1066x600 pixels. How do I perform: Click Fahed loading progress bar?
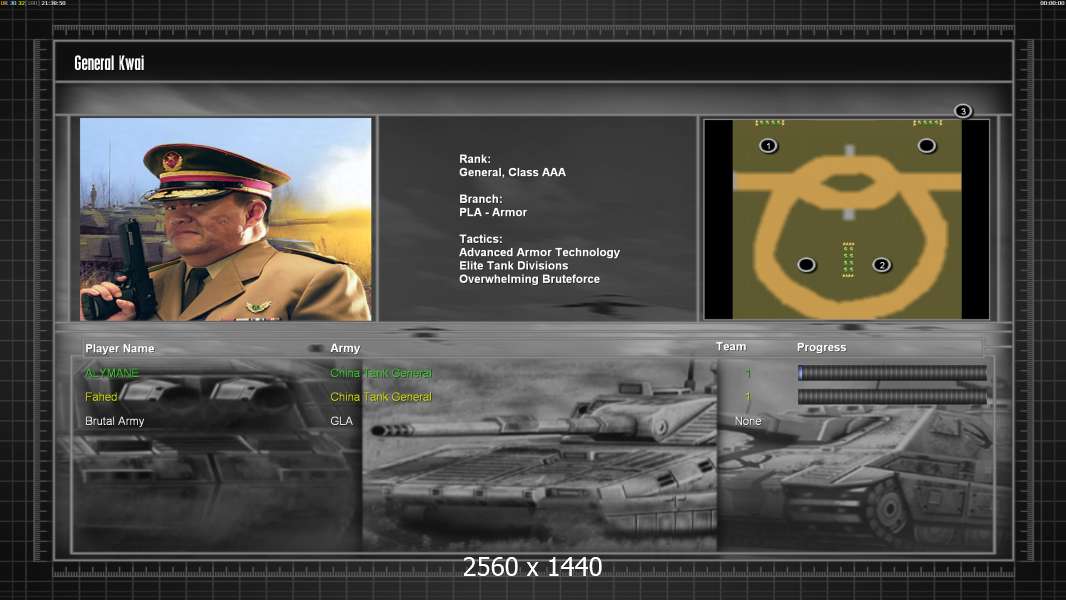point(892,397)
